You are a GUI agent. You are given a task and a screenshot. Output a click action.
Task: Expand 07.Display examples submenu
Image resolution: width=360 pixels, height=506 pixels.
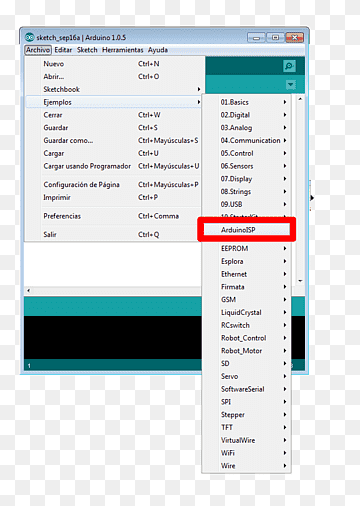click(247, 179)
